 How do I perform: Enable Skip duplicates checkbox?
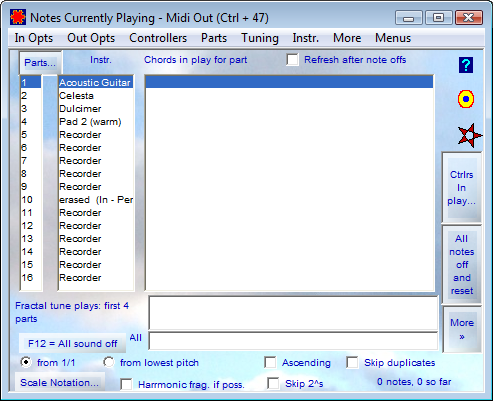click(x=352, y=362)
